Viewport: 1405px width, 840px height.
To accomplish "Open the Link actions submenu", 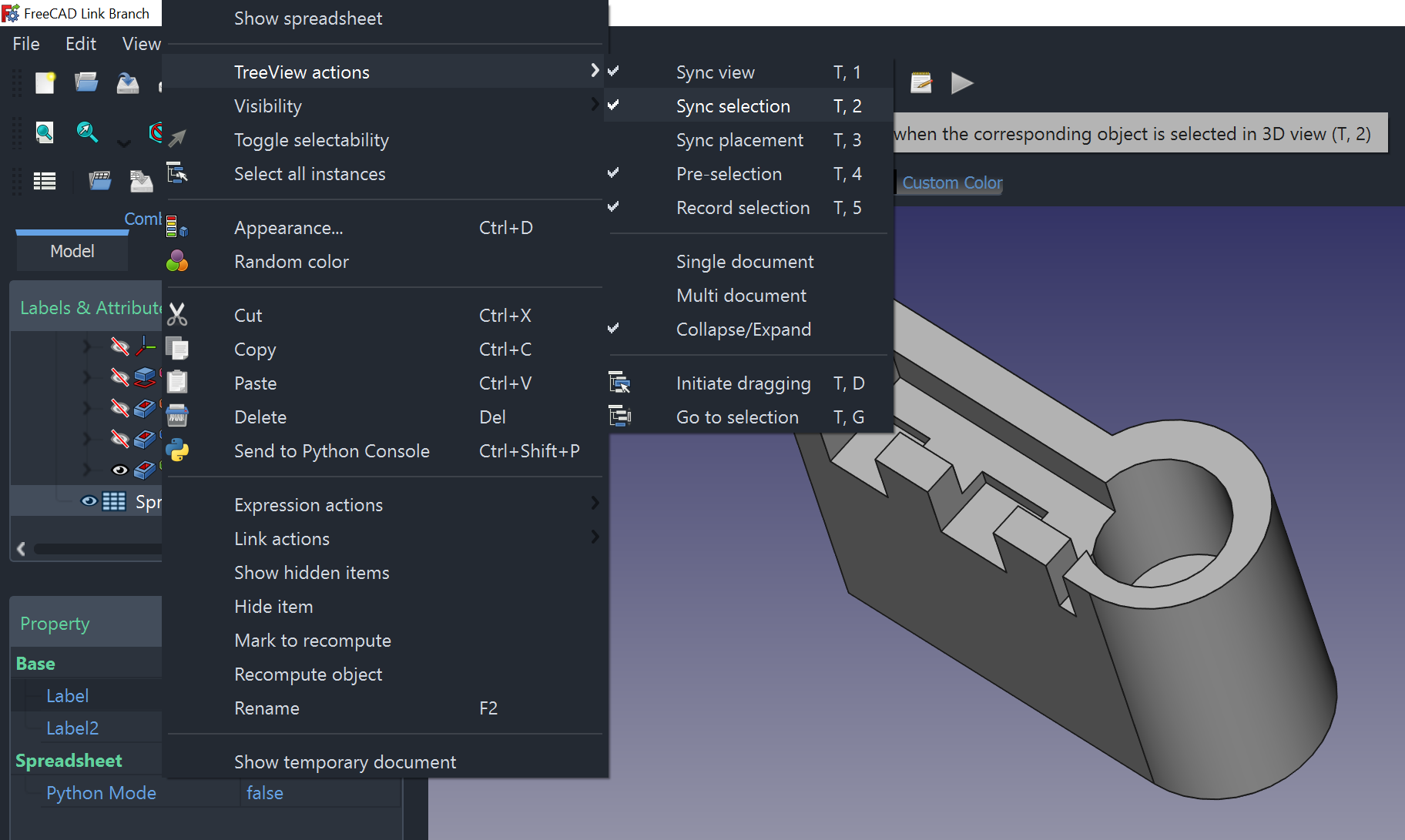I will (282, 538).
